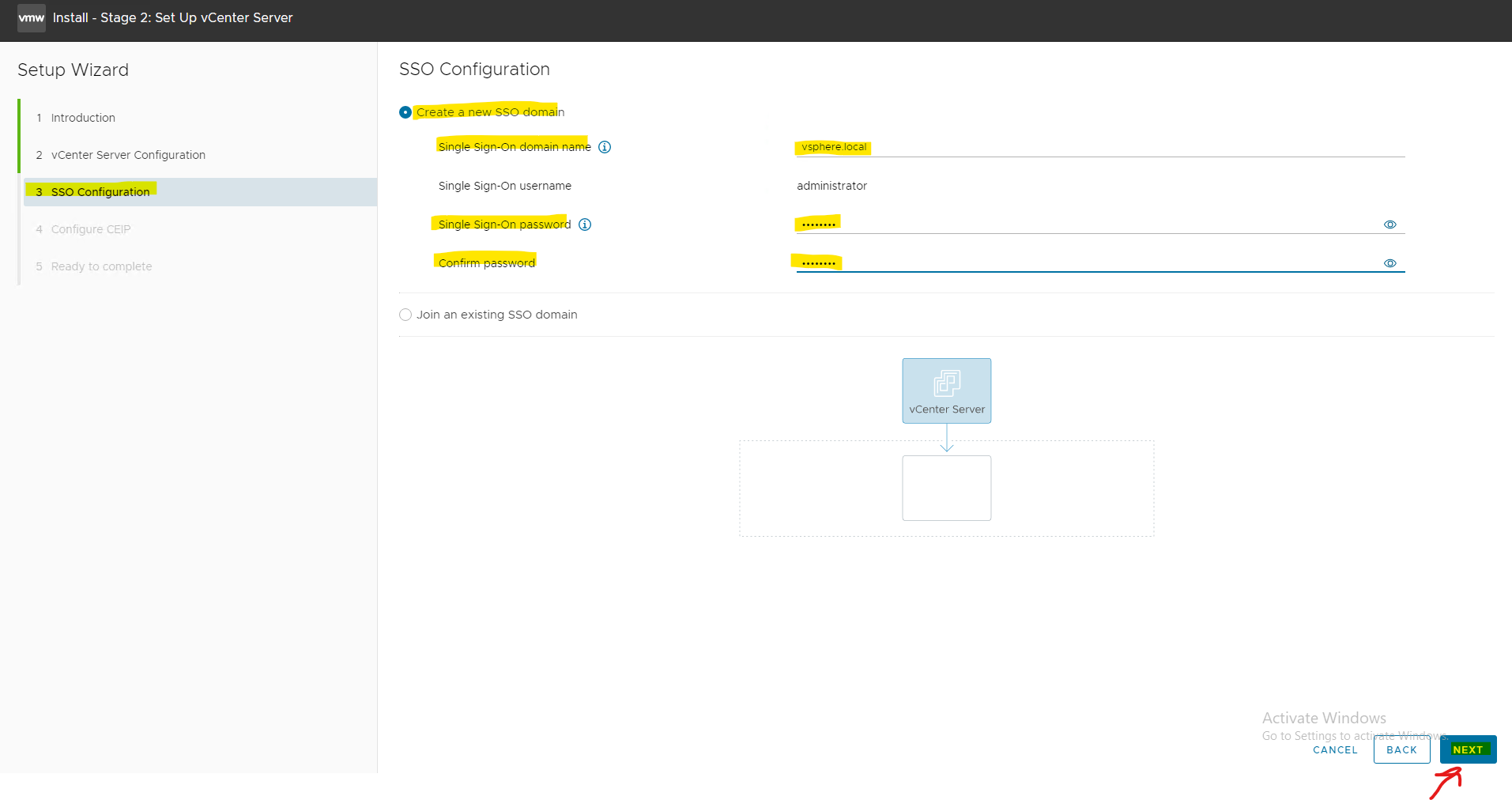The image size is (1512, 800).
Task: Click the SSO Configuration page heading
Action: (474, 70)
